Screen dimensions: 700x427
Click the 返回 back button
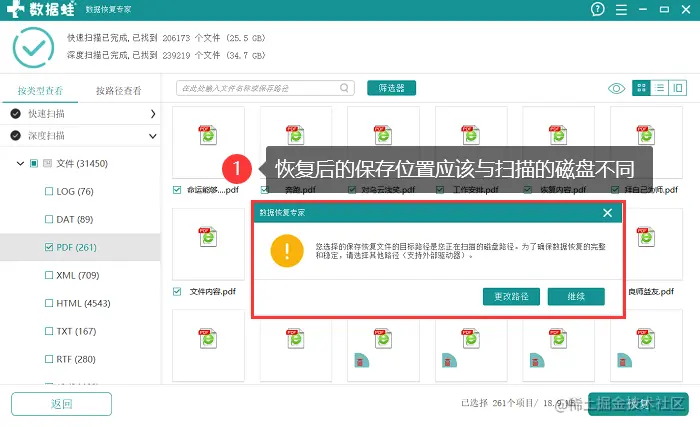click(x=62, y=404)
